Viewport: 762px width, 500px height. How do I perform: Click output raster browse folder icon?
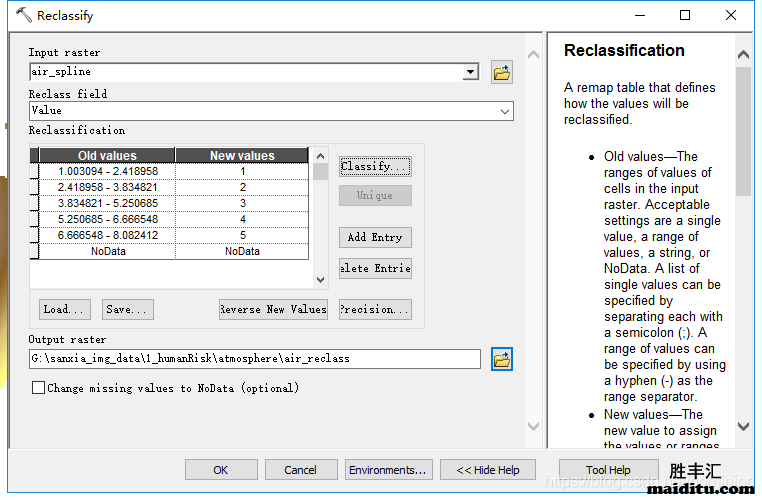click(502, 359)
